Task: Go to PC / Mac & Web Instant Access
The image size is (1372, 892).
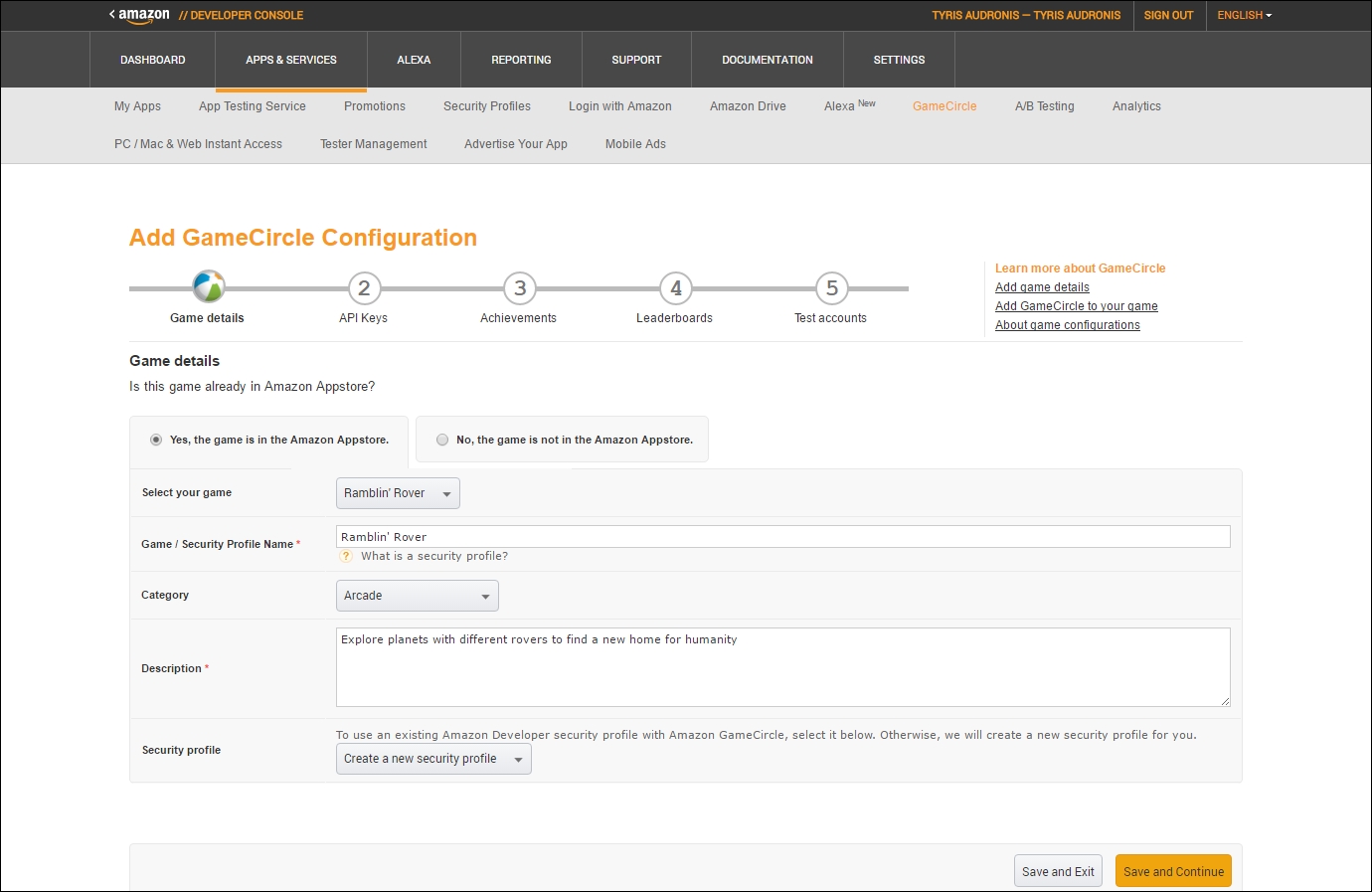Action: pyautogui.click(x=198, y=144)
